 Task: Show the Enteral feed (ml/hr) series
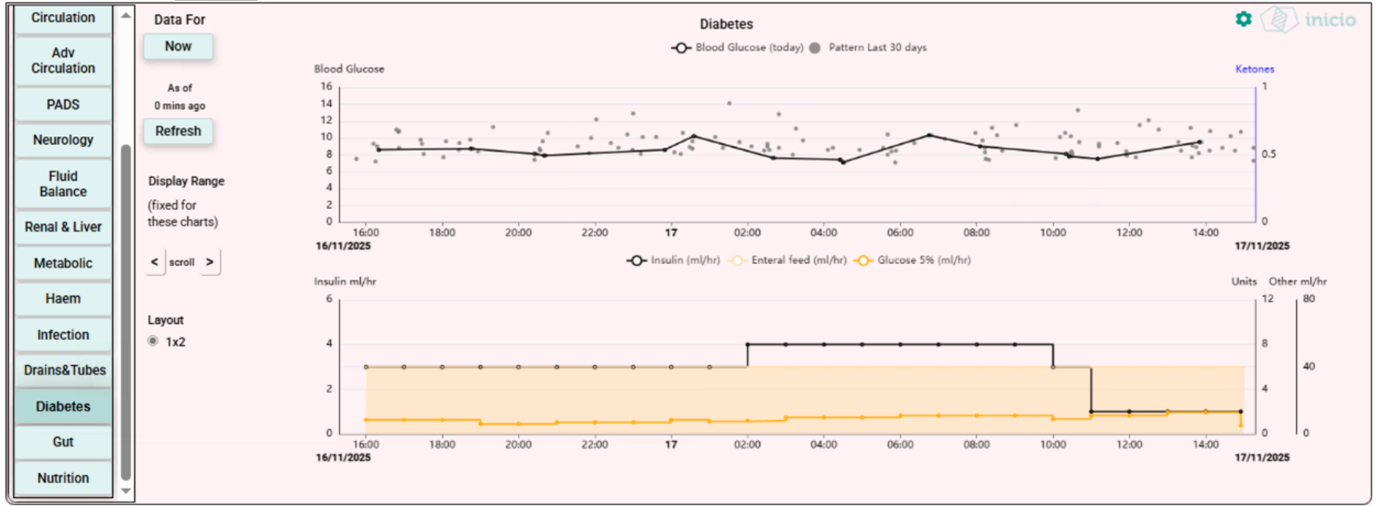(x=781, y=260)
